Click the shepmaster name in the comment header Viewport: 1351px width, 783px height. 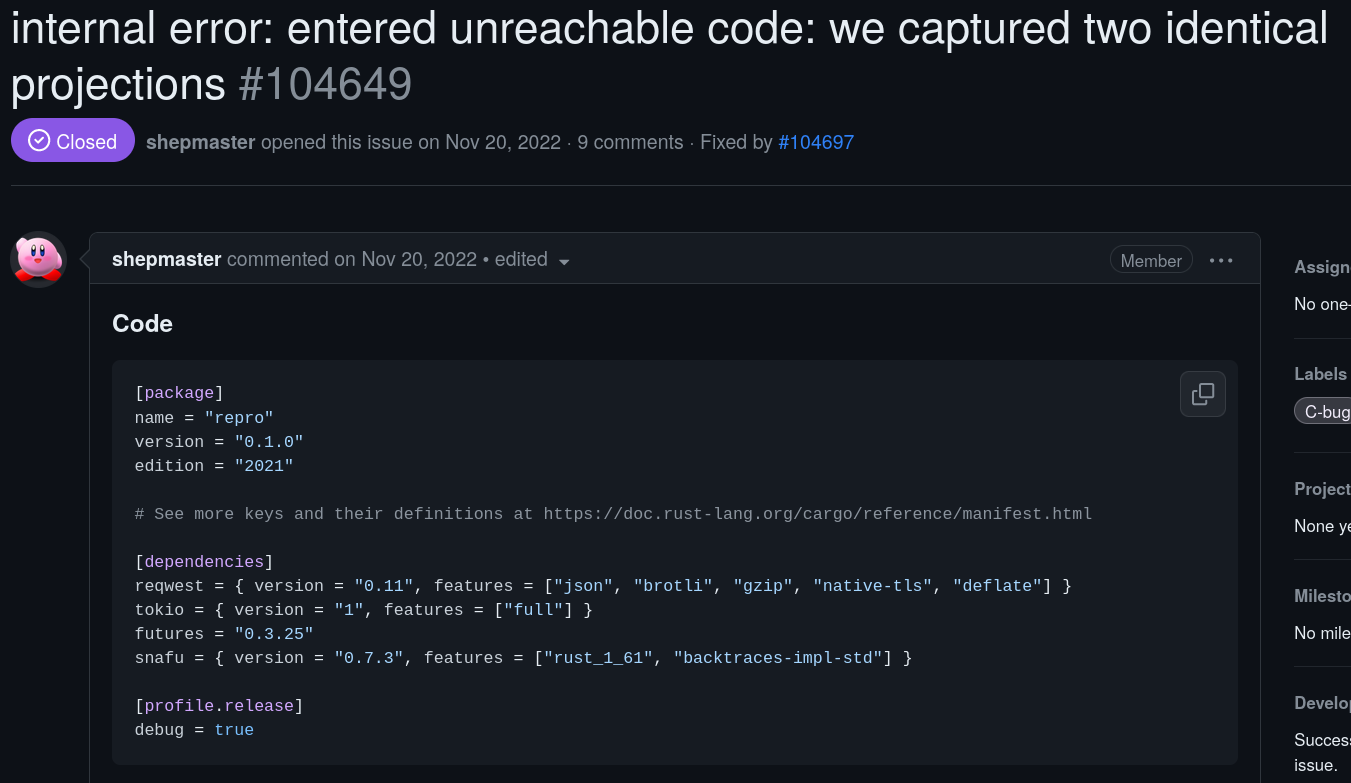tap(166, 259)
